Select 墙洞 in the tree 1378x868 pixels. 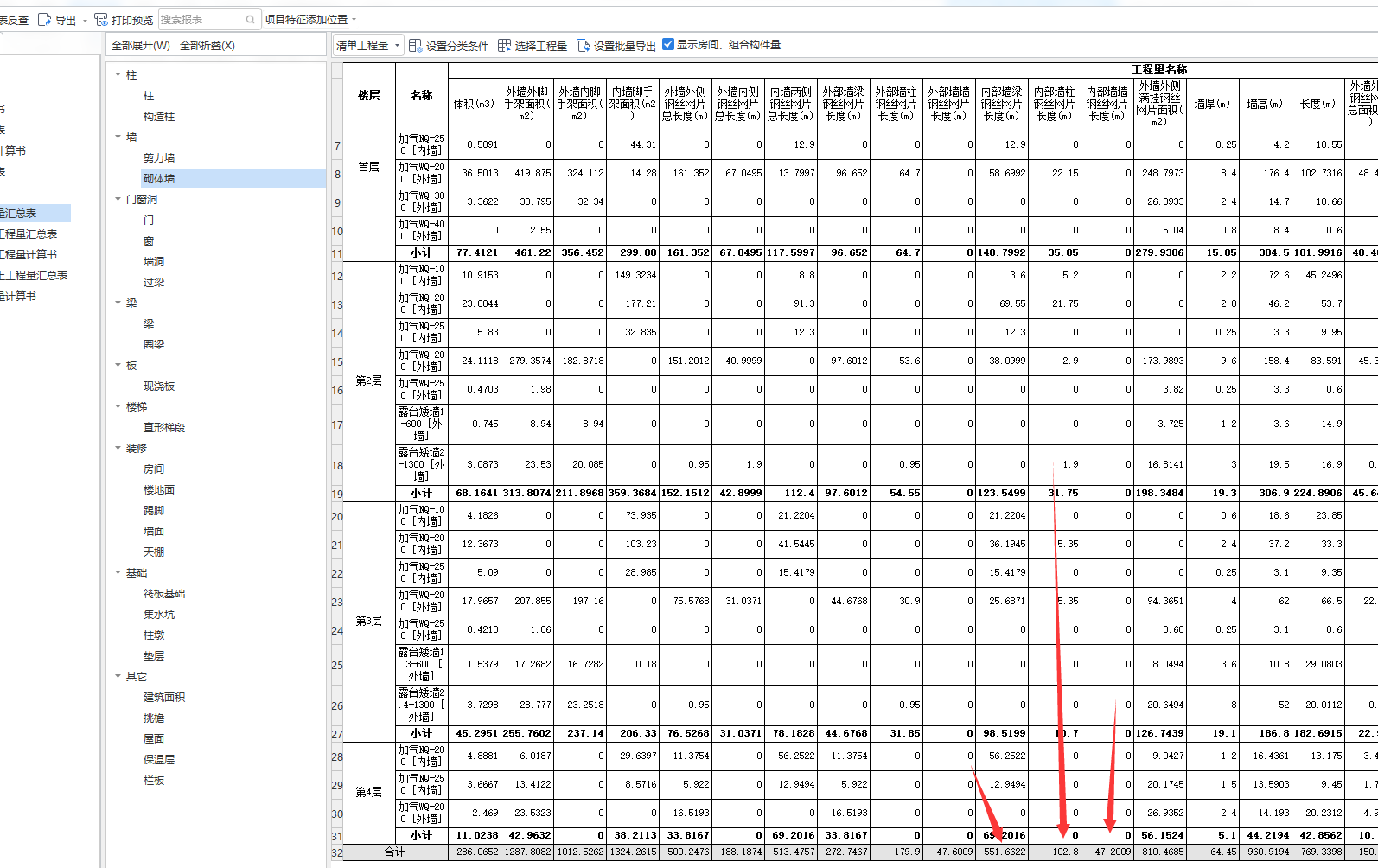tap(154, 261)
